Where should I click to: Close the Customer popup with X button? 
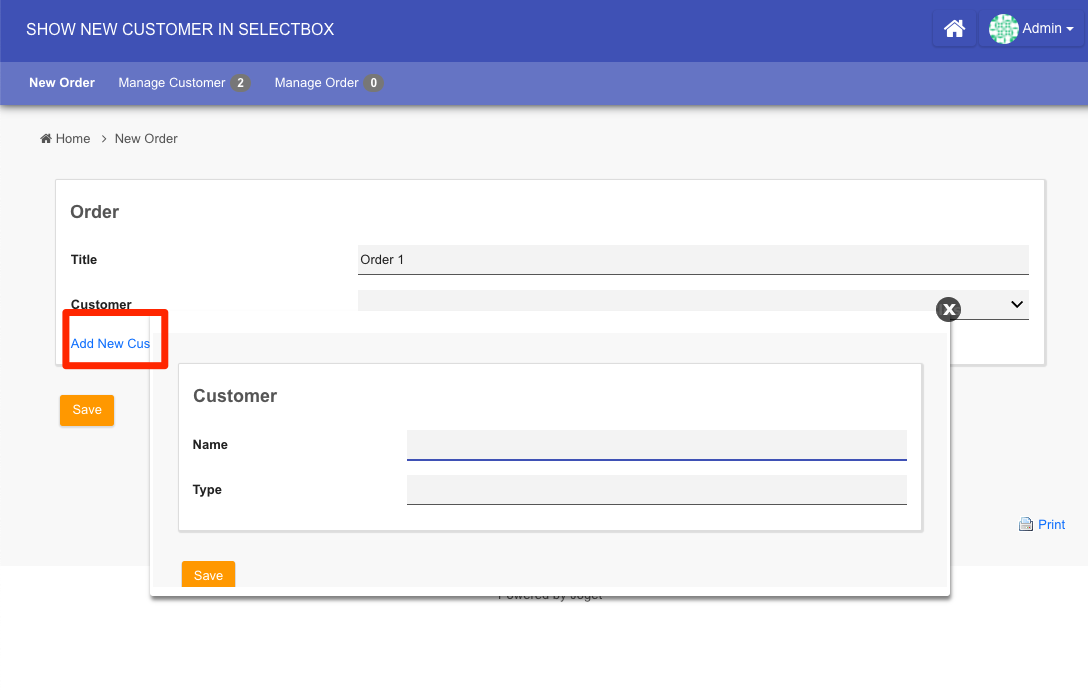[x=948, y=309]
